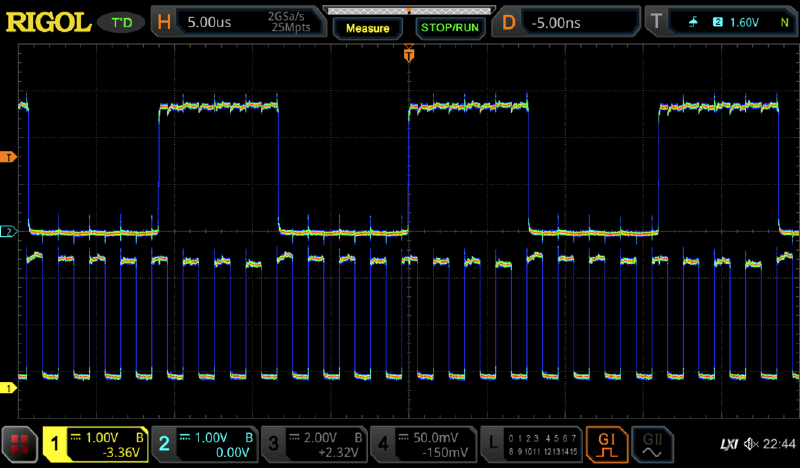Open the horizontal timebase 5.00us settings
Screen dimensions: 800x468
pyautogui.click(x=241, y=20)
